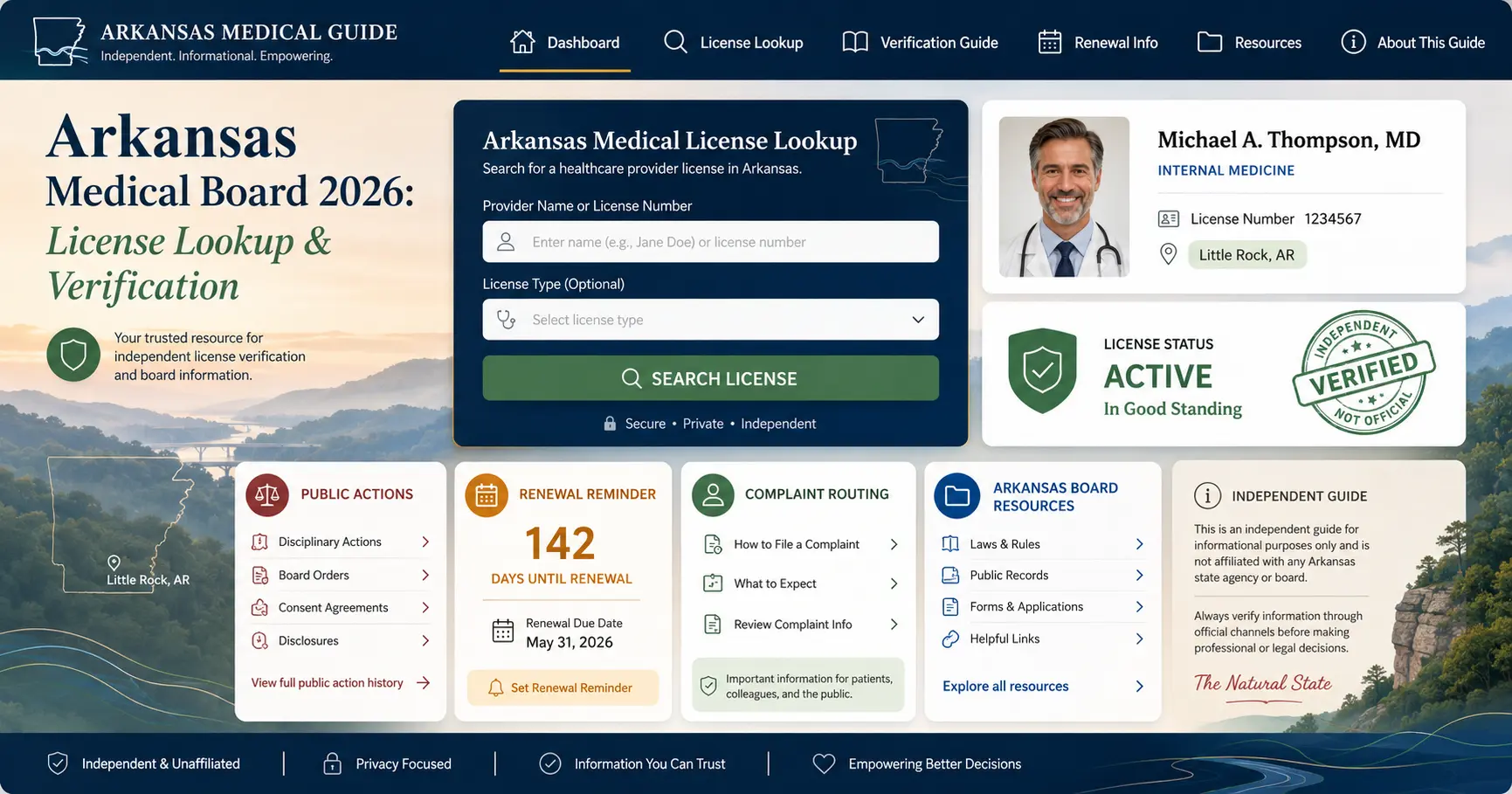
Task: Click the shield icon beside trusted resource text
Action: coord(73,355)
